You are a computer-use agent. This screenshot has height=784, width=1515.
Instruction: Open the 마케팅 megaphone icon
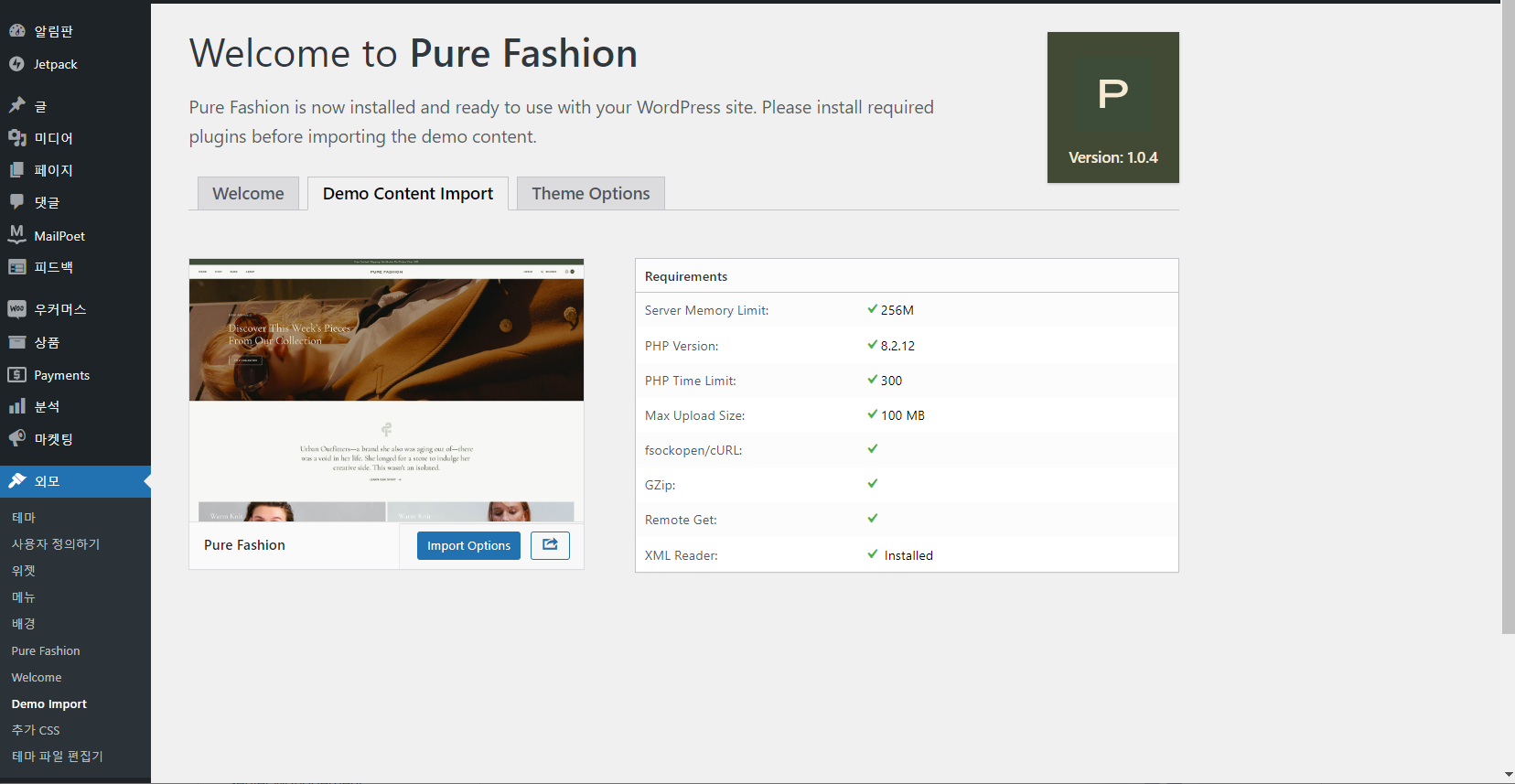[x=16, y=439]
